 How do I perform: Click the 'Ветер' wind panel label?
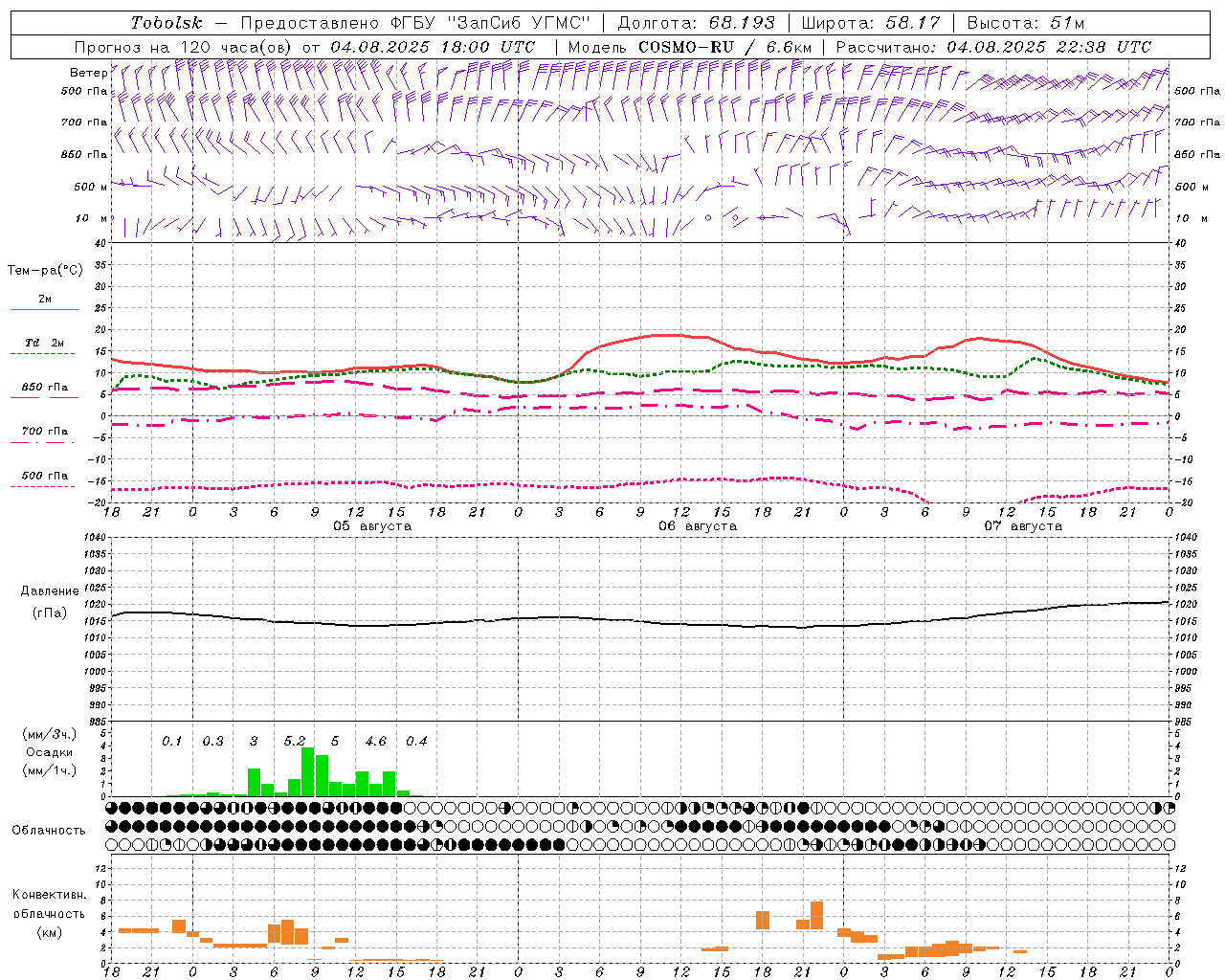click(x=88, y=73)
